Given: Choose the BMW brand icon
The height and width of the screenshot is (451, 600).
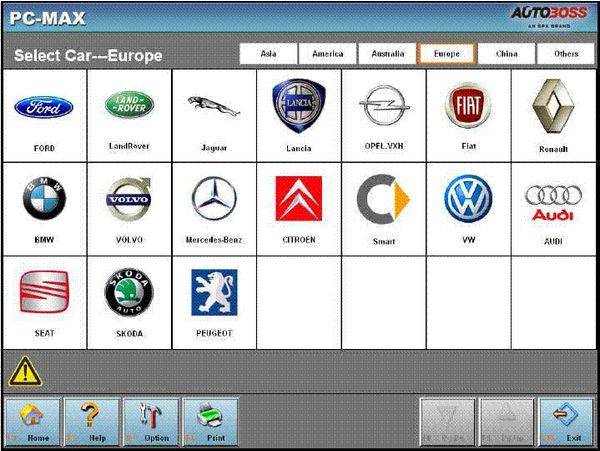Looking at the screenshot, I should [44, 200].
